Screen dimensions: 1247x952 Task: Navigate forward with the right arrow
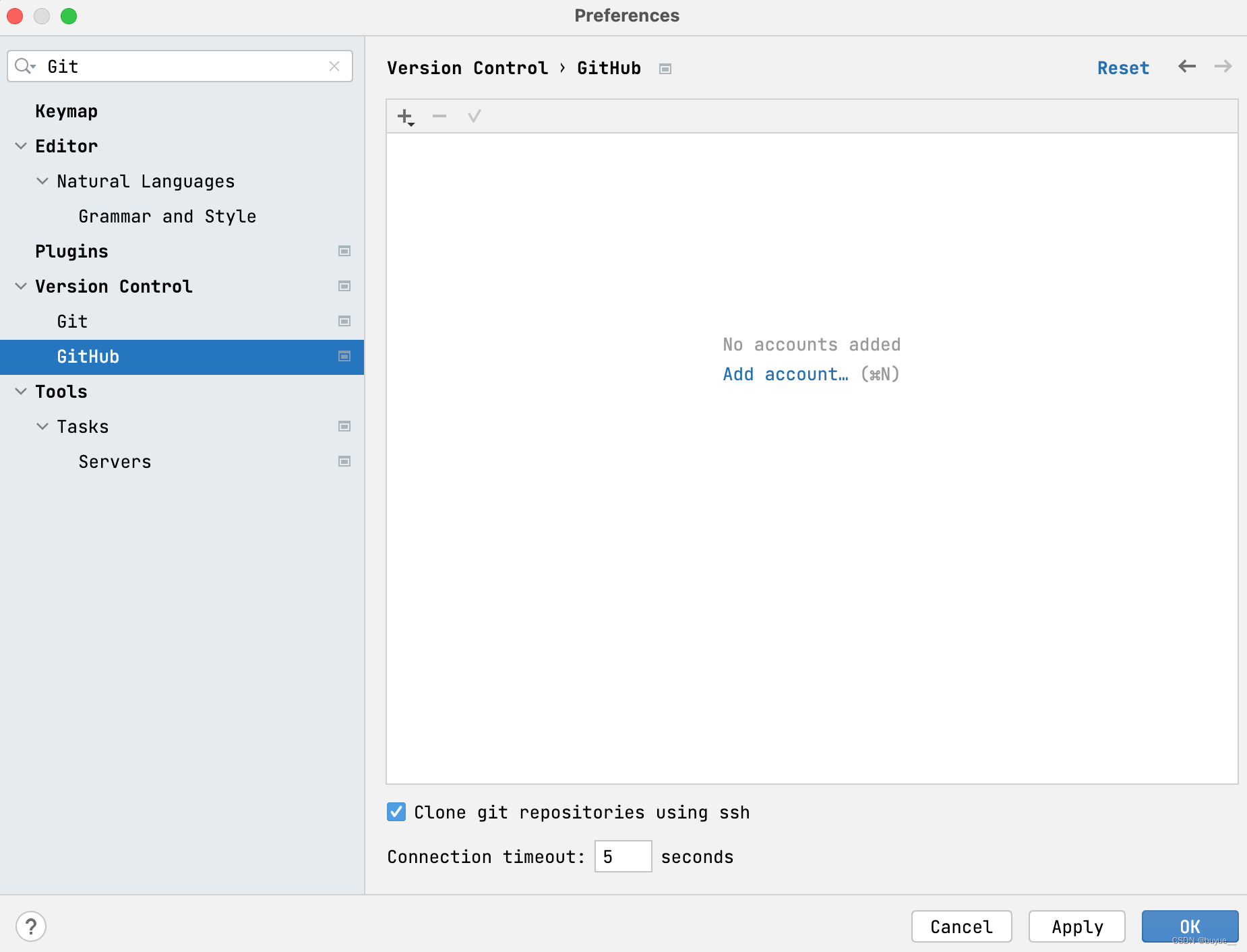coord(1223,67)
